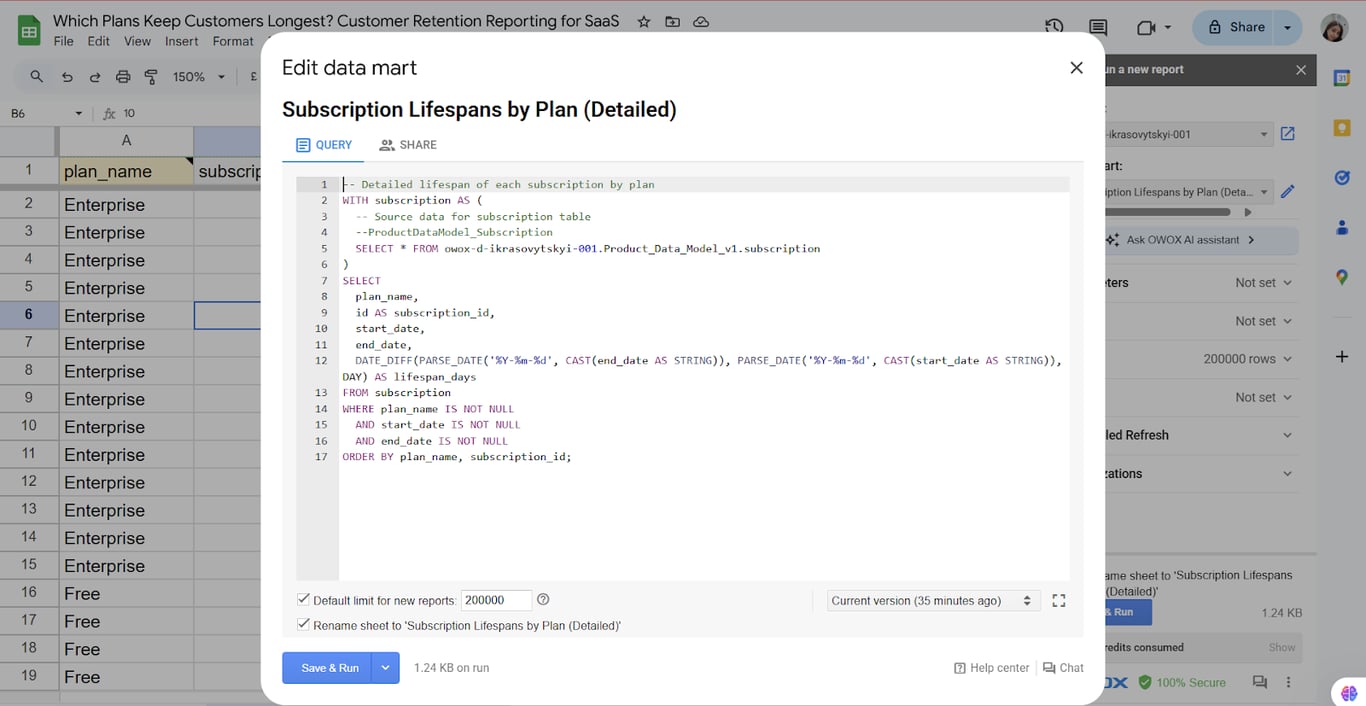Open the sidebar three-dot menu

click(1288, 682)
